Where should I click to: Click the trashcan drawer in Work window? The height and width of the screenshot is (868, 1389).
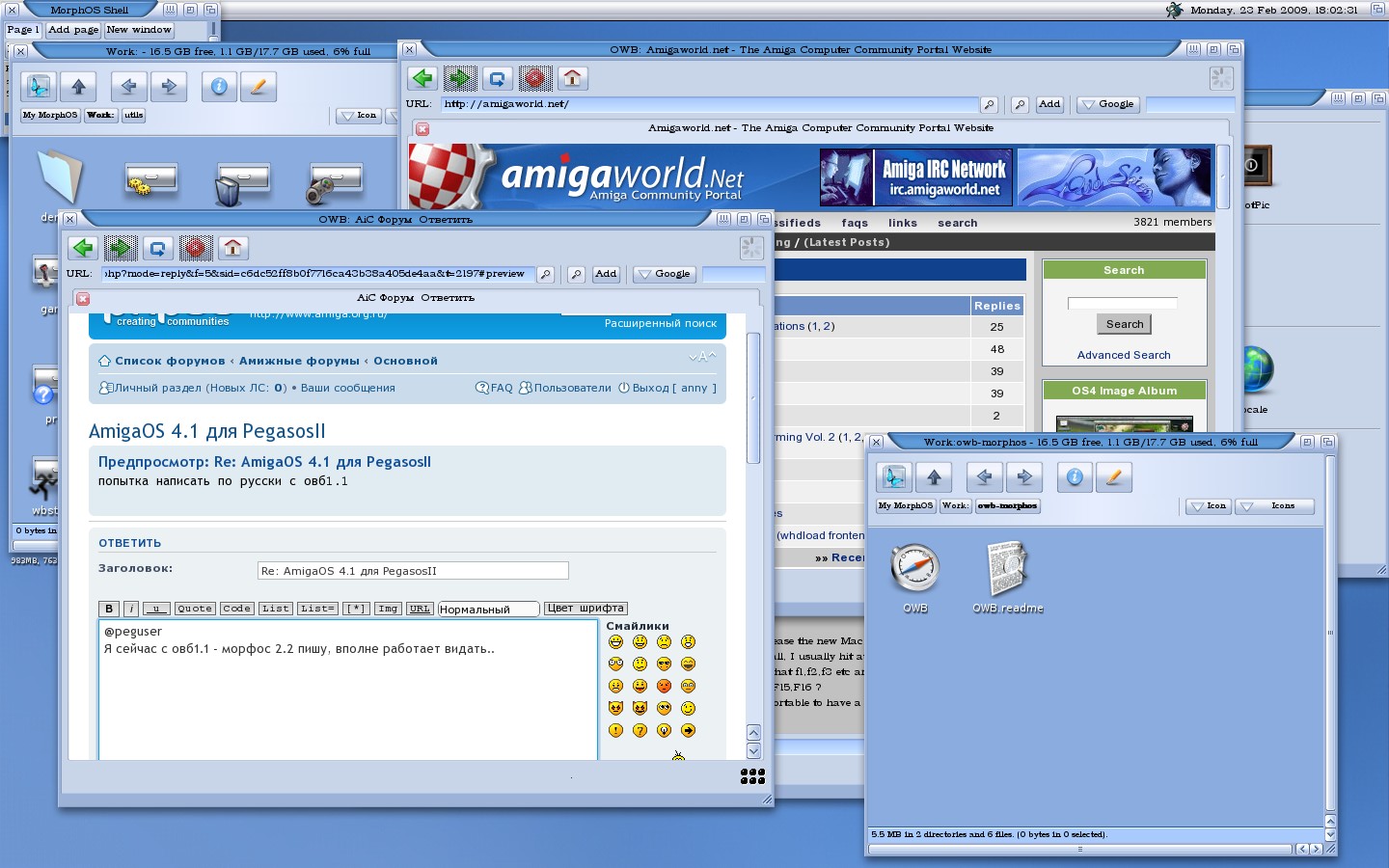(242, 184)
